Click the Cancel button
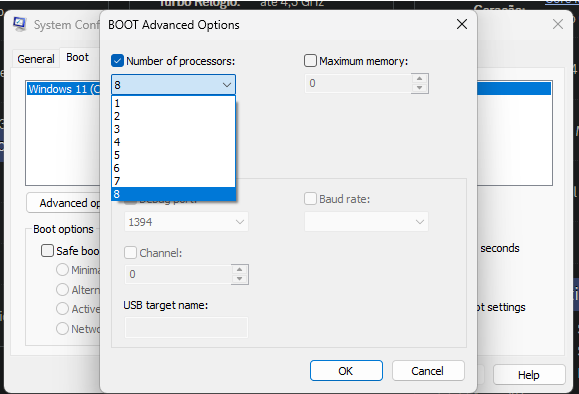579x394 pixels. pyautogui.click(x=428, y=371)
